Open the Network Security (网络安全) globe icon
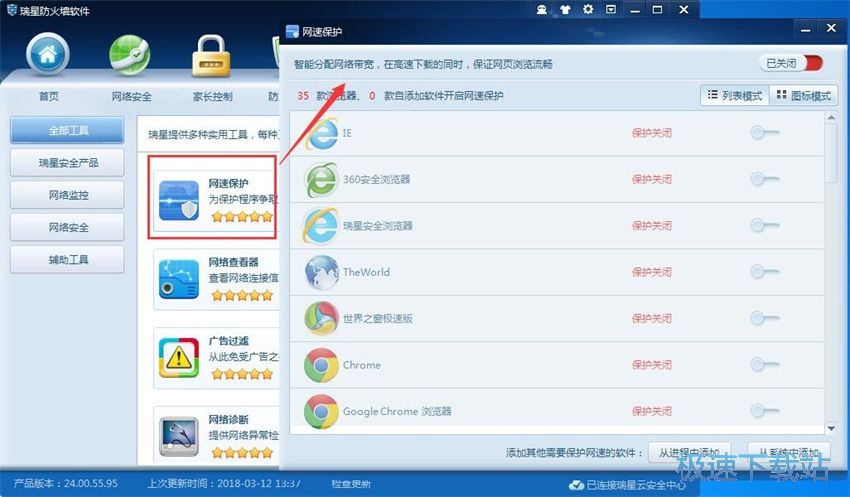The width and height of the screenshot is (850, 497). [x=130, y=55]
